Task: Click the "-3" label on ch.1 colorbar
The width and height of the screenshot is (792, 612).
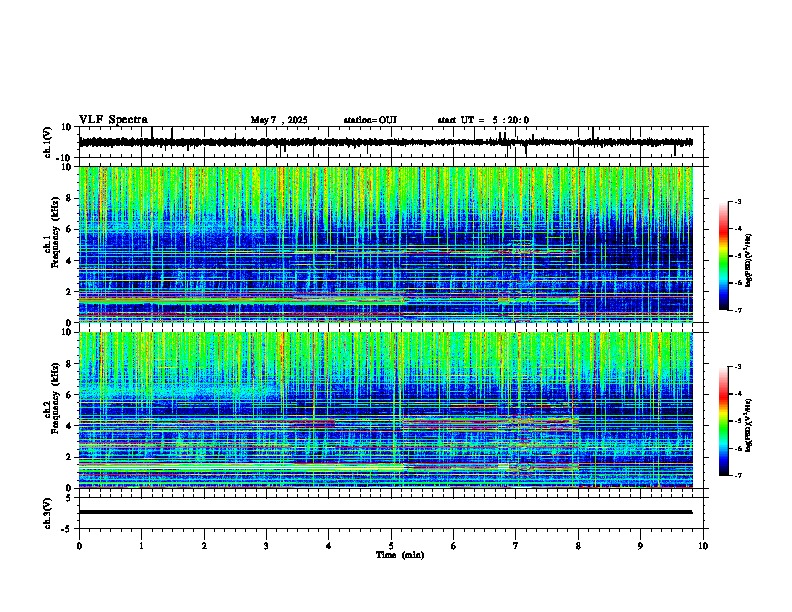Action: [x=738, y=201]
